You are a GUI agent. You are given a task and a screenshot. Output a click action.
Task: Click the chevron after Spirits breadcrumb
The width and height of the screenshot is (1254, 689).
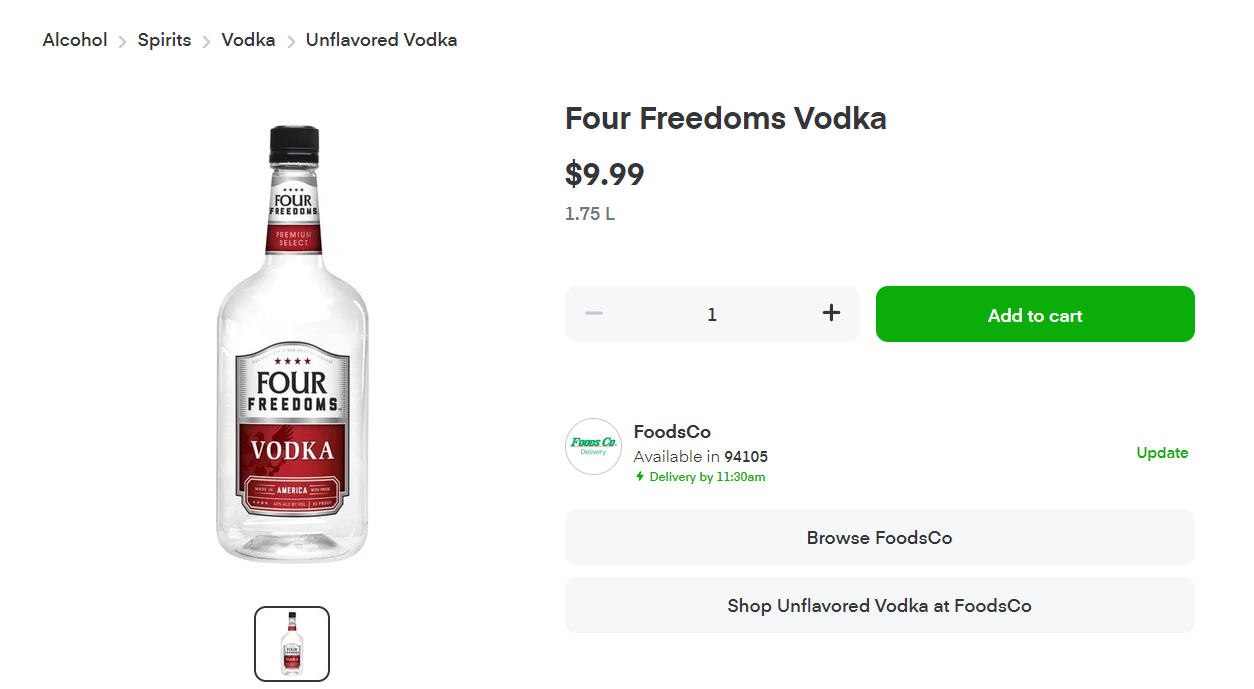point(207,41)
